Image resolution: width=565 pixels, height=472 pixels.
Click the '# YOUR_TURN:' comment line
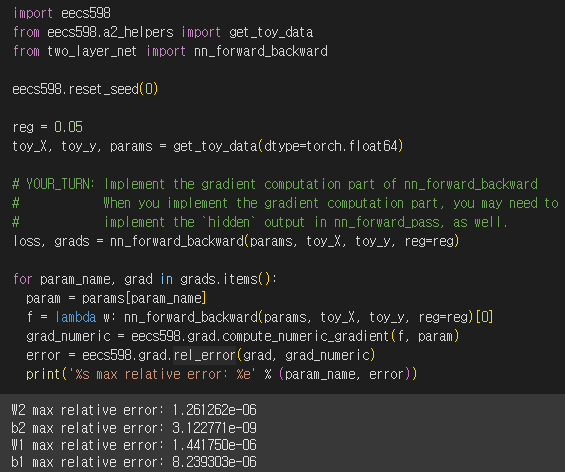275,184
